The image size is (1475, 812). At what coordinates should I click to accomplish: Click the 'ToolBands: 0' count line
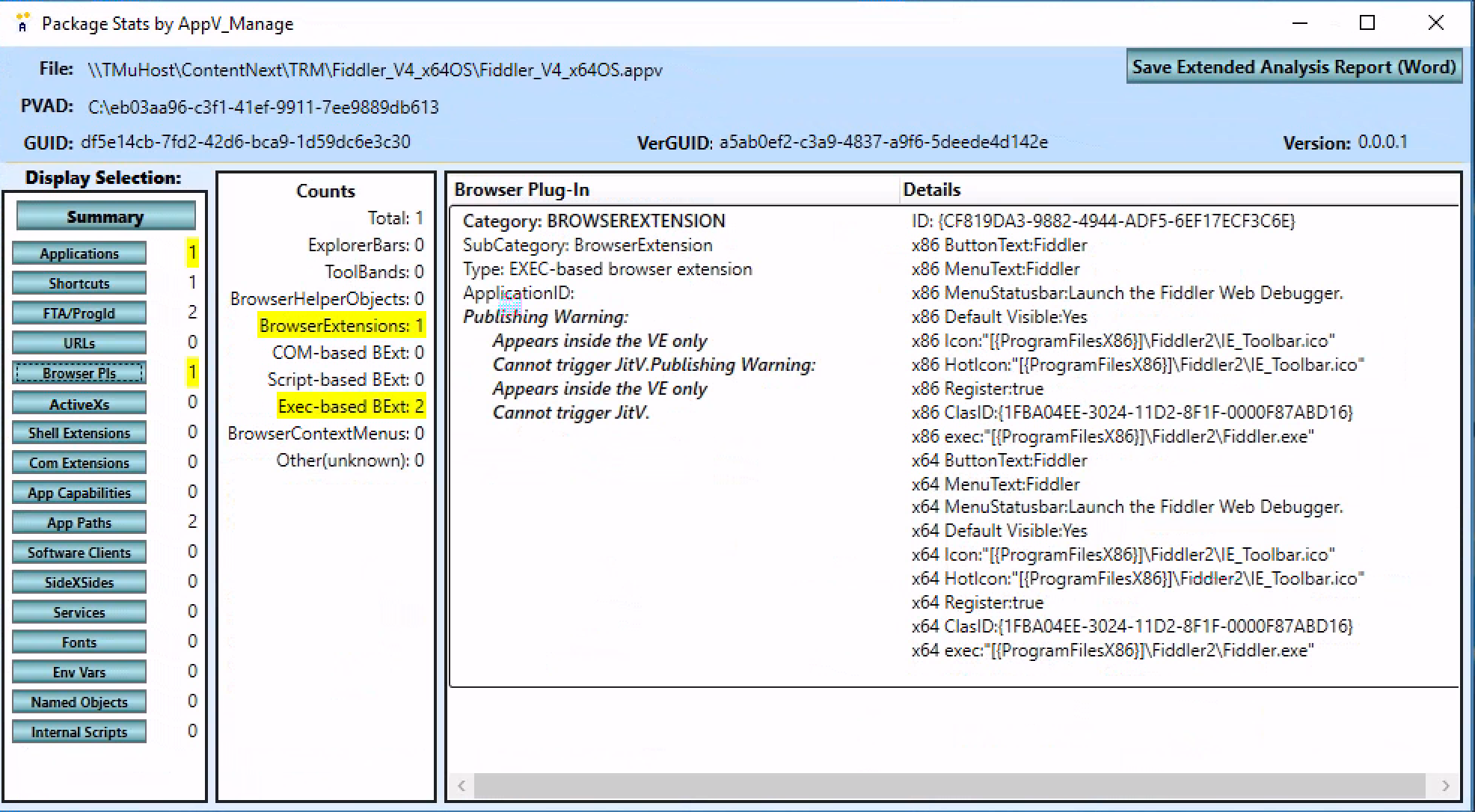(374, 272)
